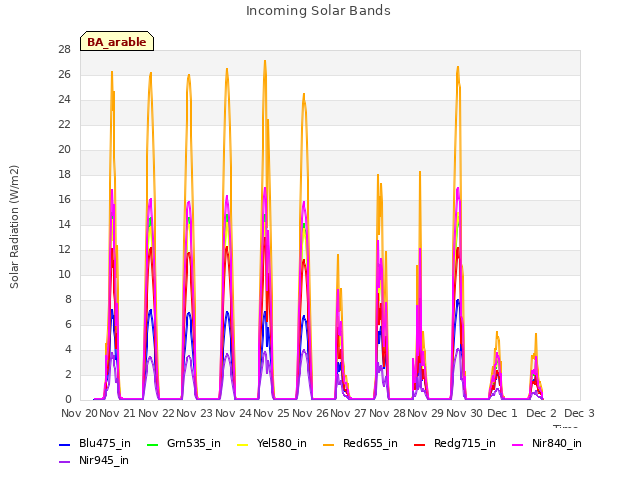The width and height of the screenshot is (640, 480).
Task: Toggle the Yel580_in legend entry
Action: tap(272, 443)
